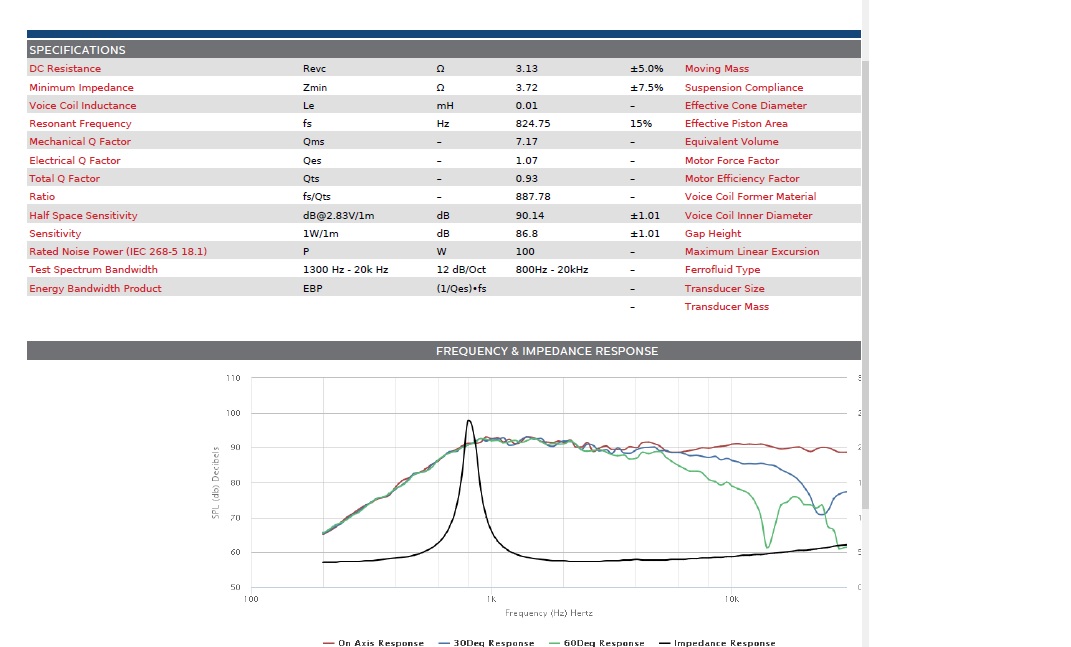
Task: Hide the 60Deg Response series via legend
Action: 596,643
